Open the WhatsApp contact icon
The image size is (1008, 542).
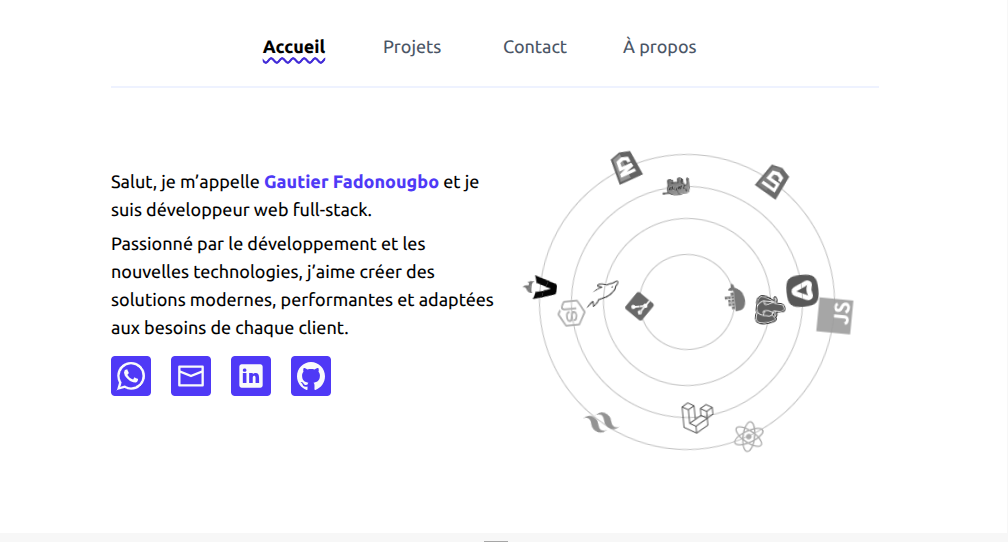tap(131, 376)
